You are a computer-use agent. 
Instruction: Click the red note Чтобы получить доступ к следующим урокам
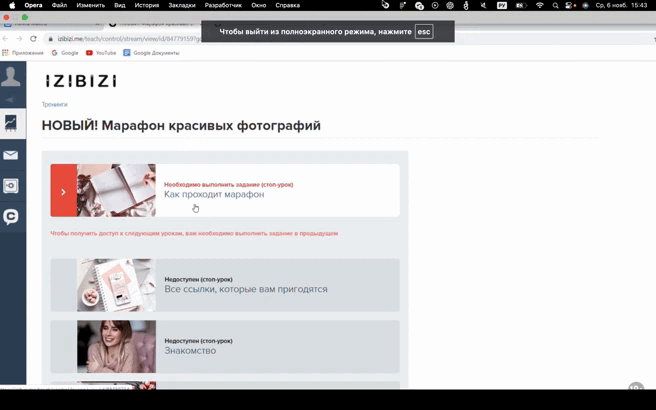pyautogui.click(x=194, y=233)
